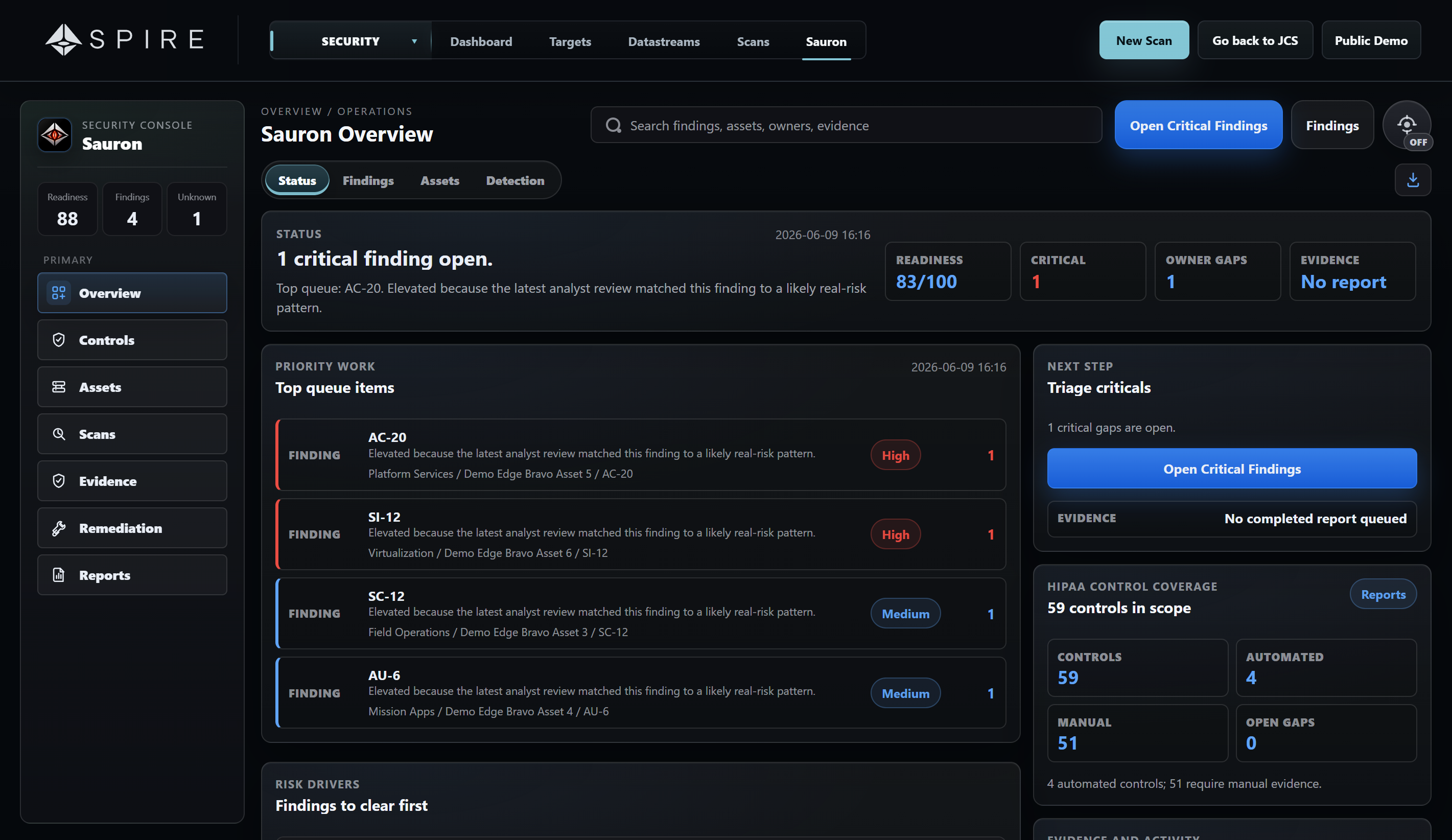Click the Assets server icon

click(59, 387)
